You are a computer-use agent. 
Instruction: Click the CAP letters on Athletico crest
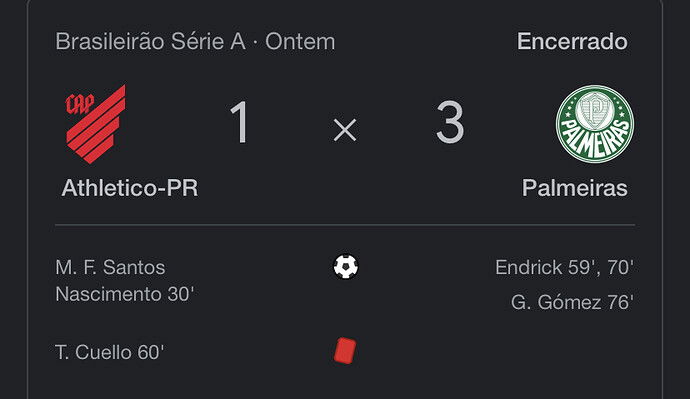pos(80,104)
